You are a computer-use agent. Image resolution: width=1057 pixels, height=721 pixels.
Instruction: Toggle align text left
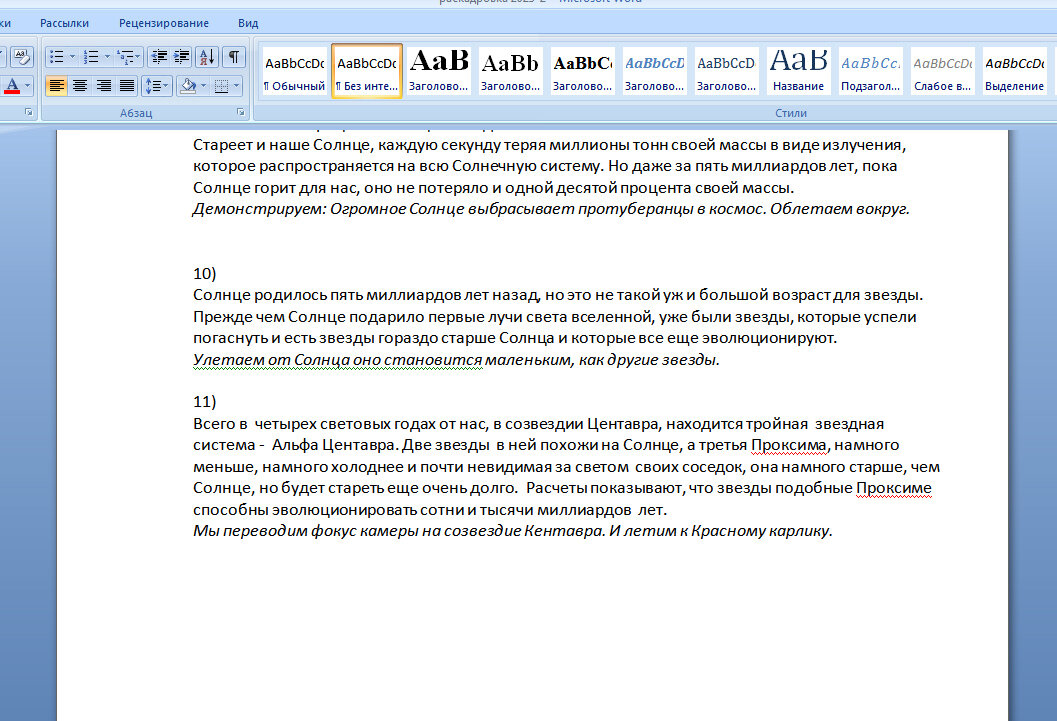(x=57, y=86)
